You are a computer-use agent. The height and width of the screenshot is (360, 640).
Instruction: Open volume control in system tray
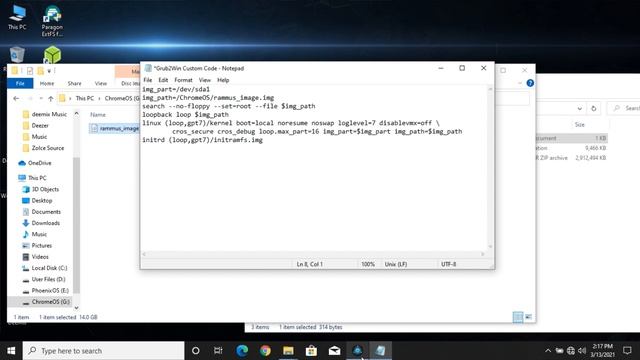coord(582,351)
